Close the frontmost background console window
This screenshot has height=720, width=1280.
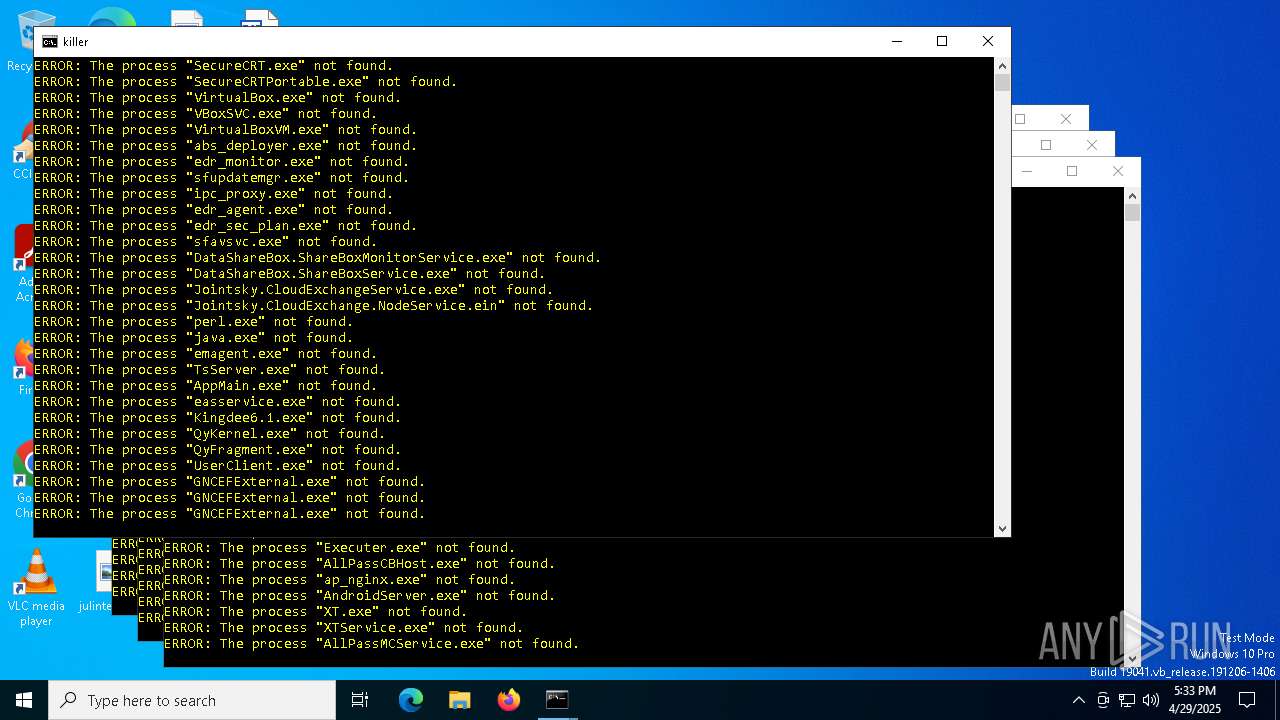tap(1118, 171)
